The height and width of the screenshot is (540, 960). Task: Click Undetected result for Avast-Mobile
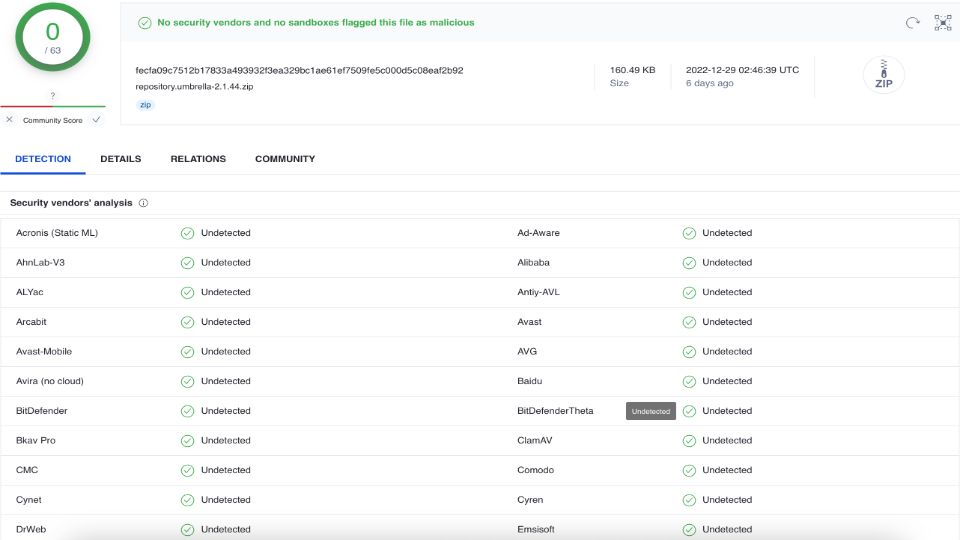click(226, 351)
